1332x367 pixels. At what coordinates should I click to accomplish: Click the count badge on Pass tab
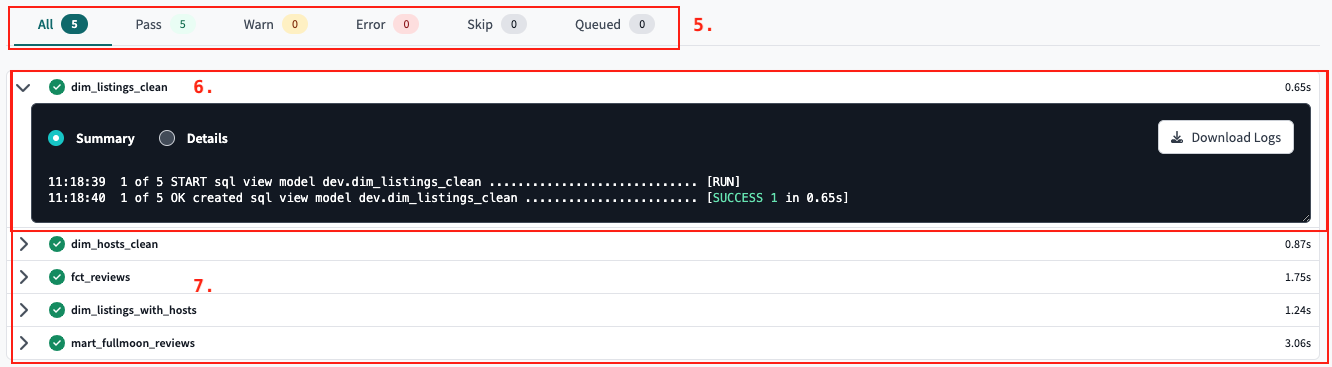[x=181, y=24]
